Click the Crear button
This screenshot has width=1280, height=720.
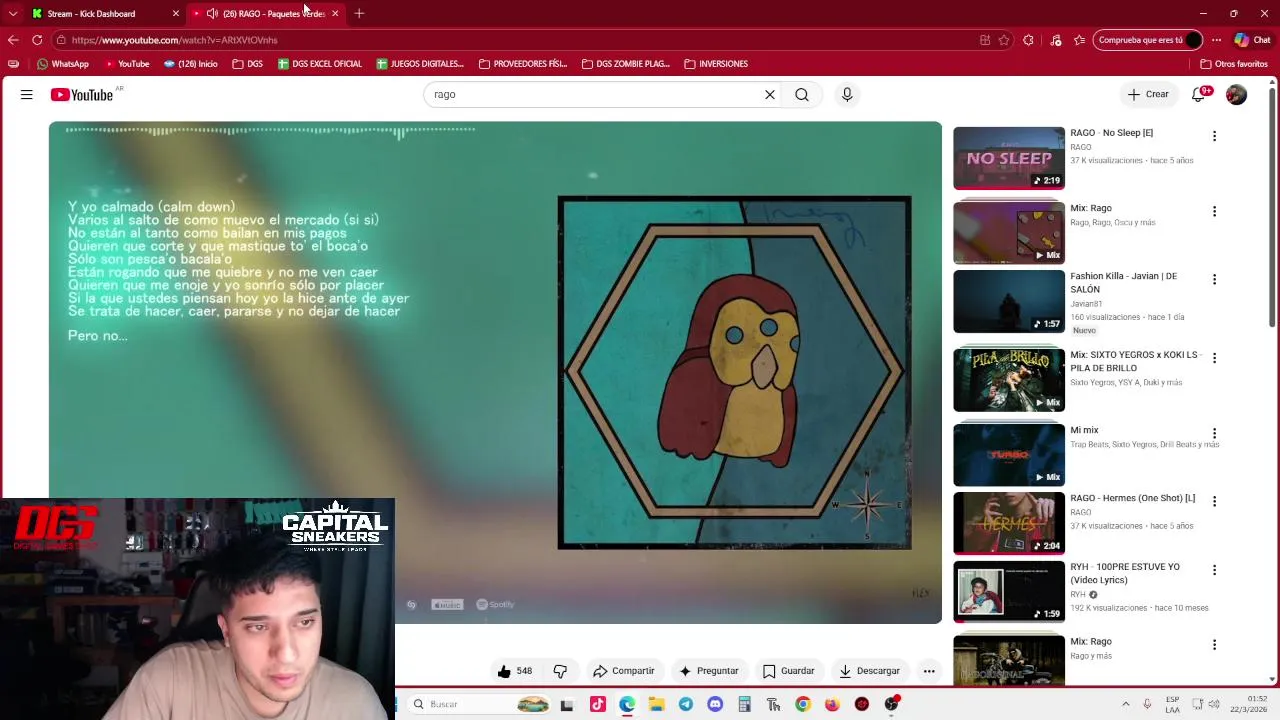click(x=1147, y=94)
